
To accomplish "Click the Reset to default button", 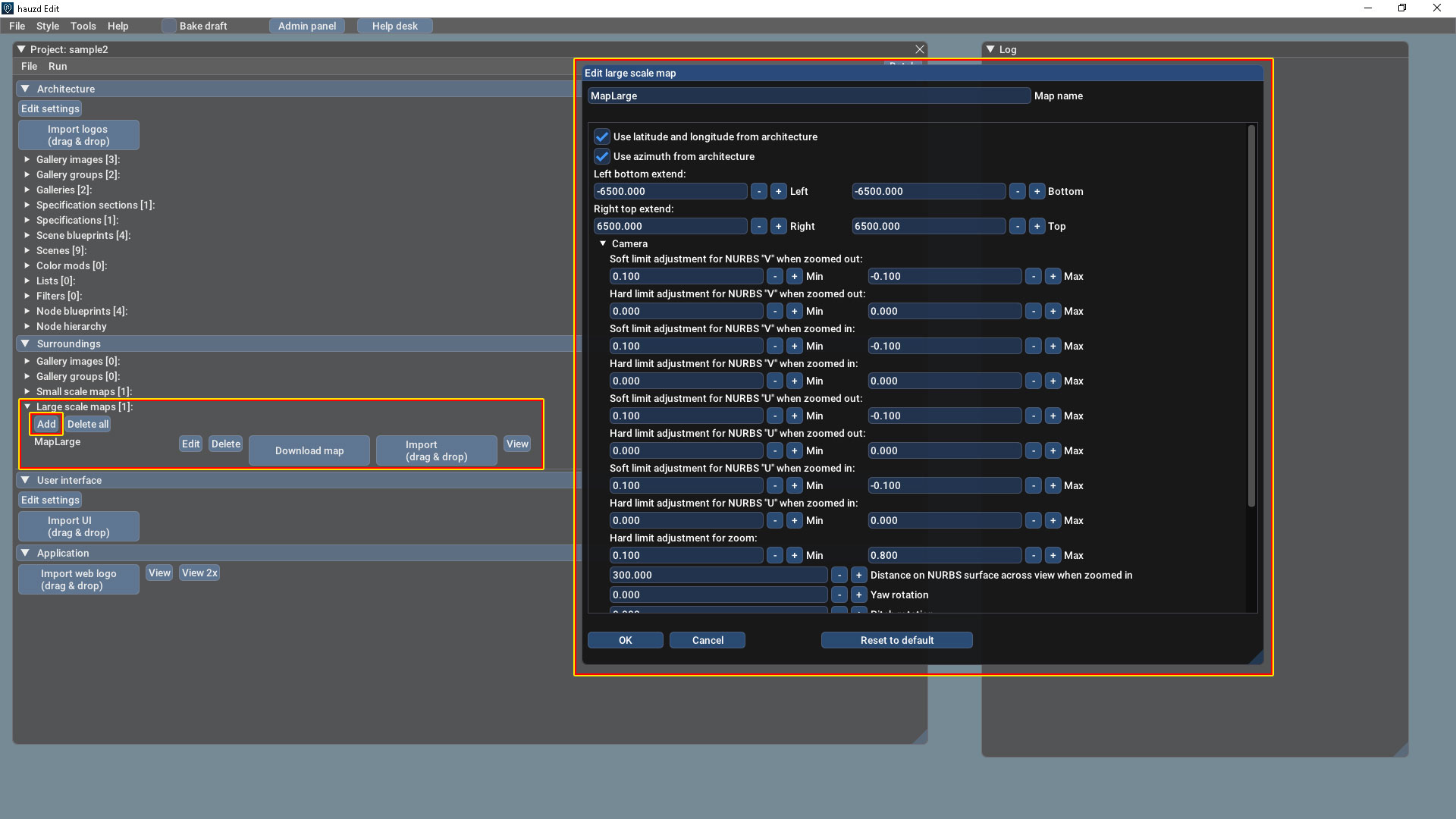I will 896,640.
